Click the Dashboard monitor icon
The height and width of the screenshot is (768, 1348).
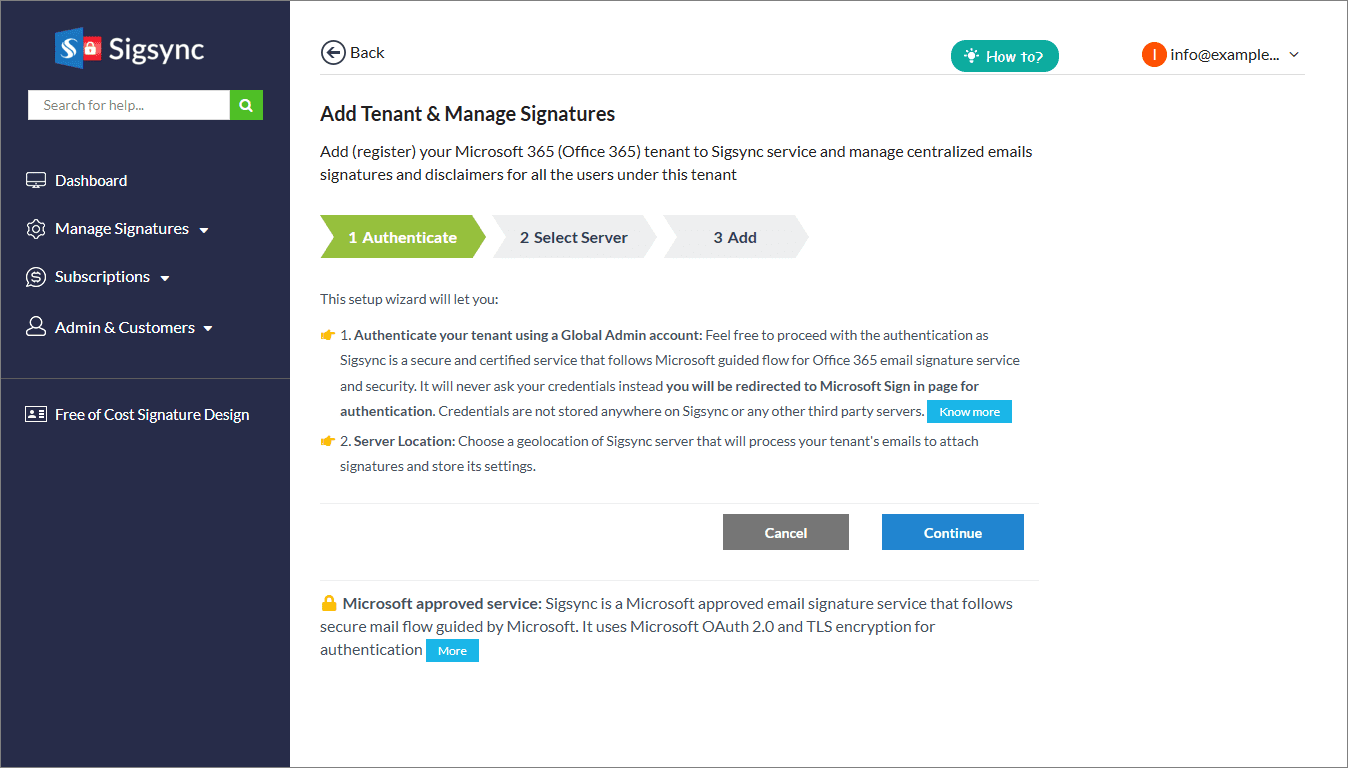[36, 181]
